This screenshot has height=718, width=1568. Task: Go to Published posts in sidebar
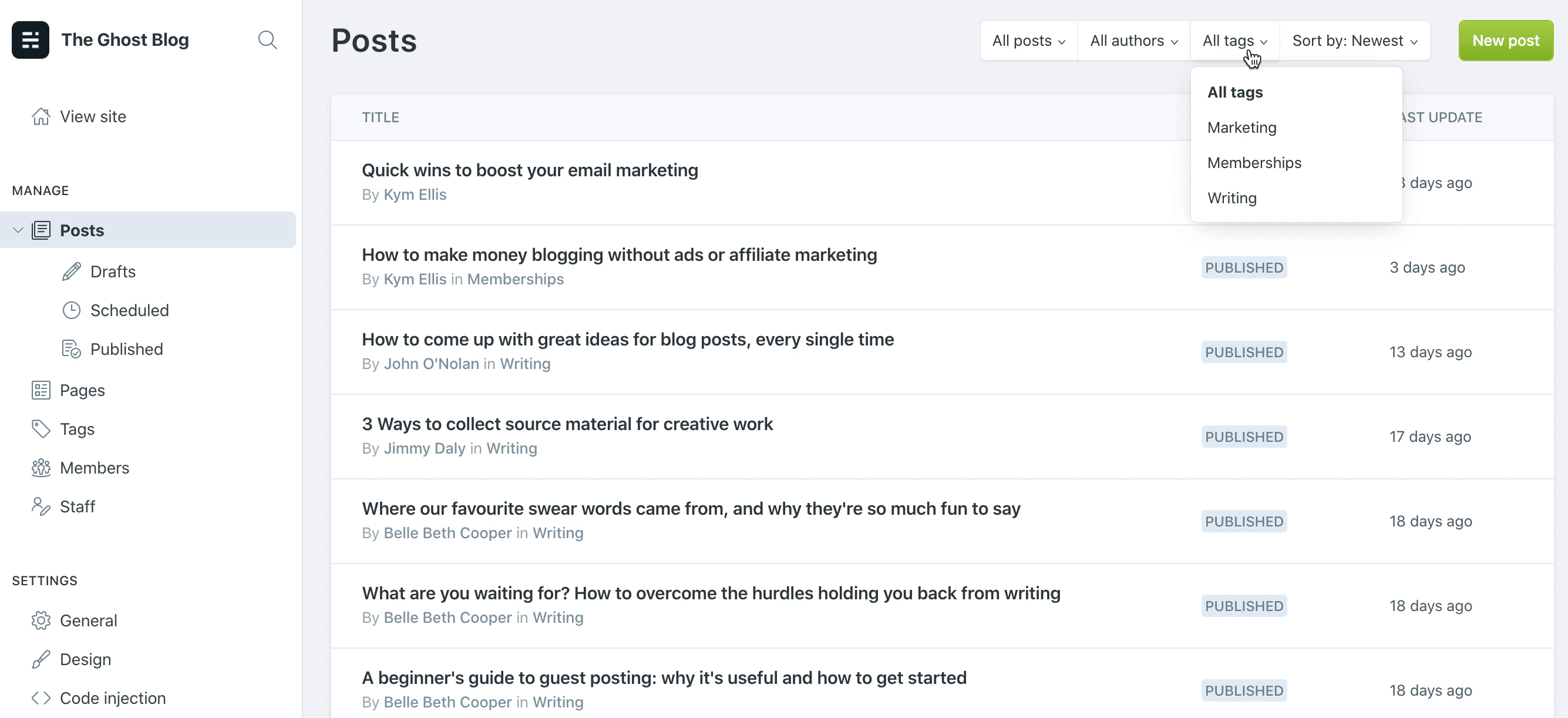pyautogui.click(x=126, y=349)
